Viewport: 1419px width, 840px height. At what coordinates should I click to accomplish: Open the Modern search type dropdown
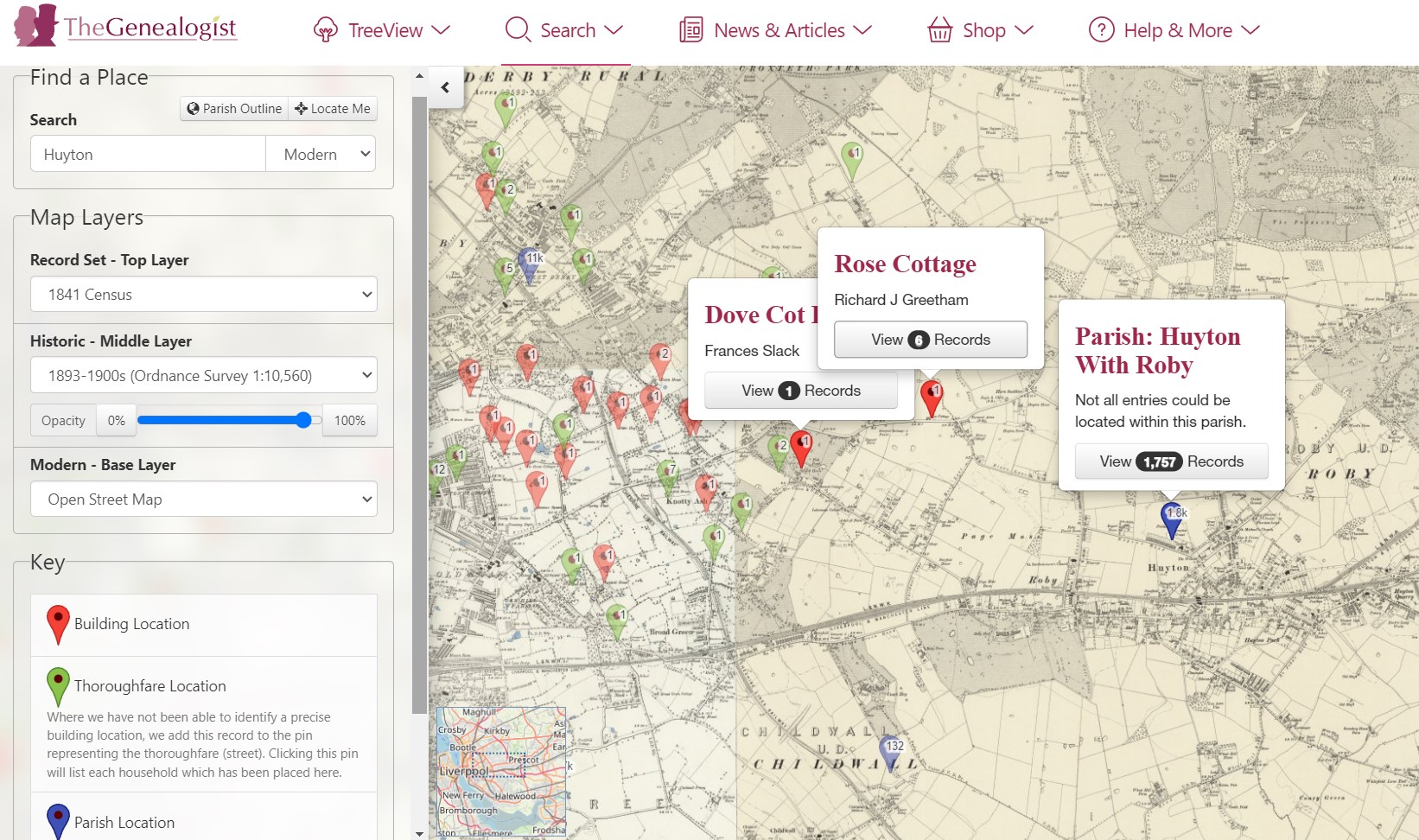click(x=320, y=153)
